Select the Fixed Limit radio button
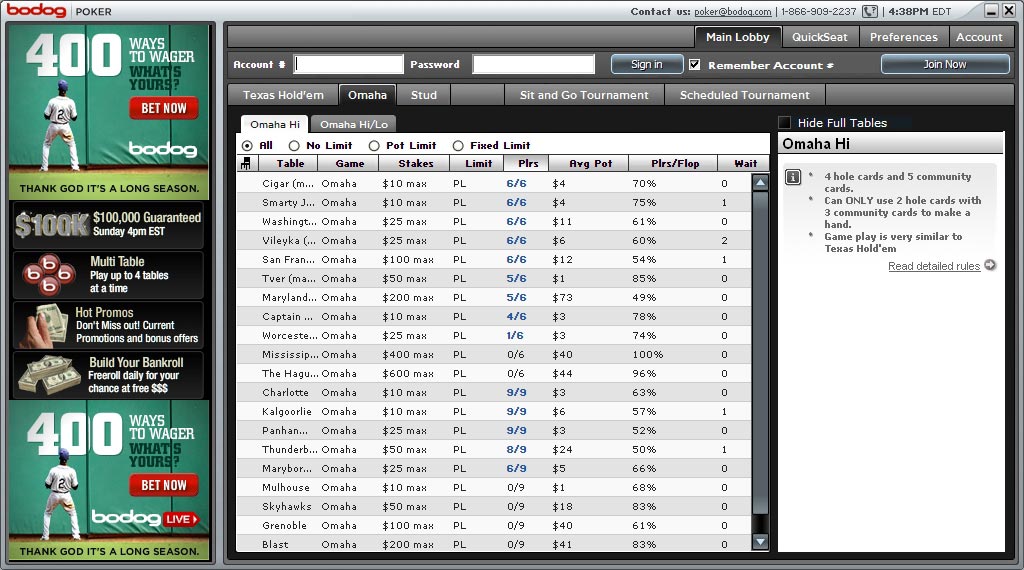This screenshot has height=570, width=1024. 458,146
